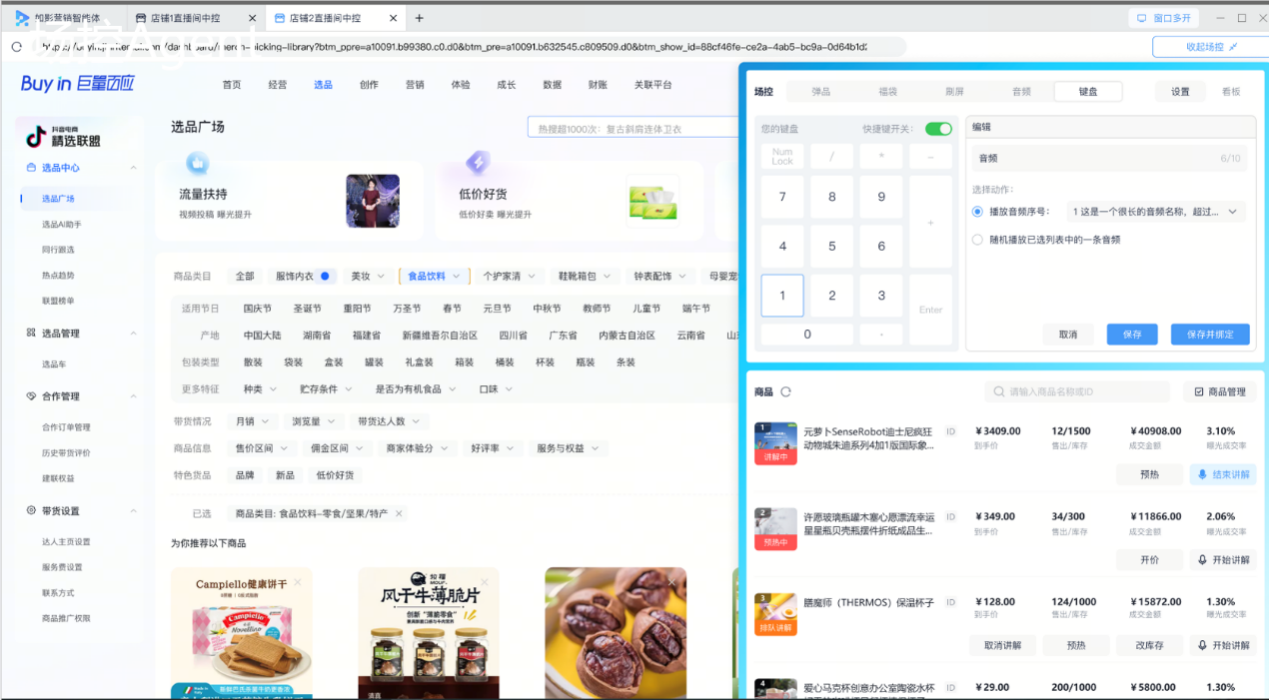
Task: Select the 播放音频序号 radio option
Action: [976, 211]
